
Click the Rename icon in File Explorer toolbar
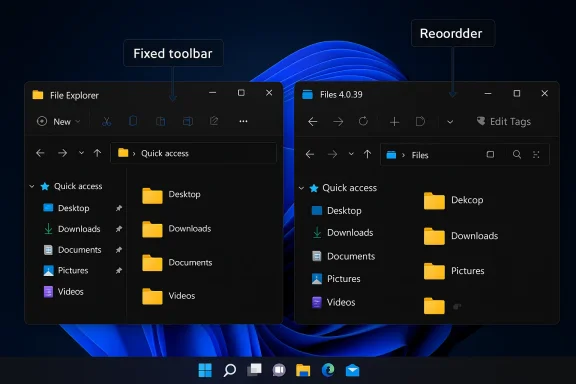coord(188,121)
